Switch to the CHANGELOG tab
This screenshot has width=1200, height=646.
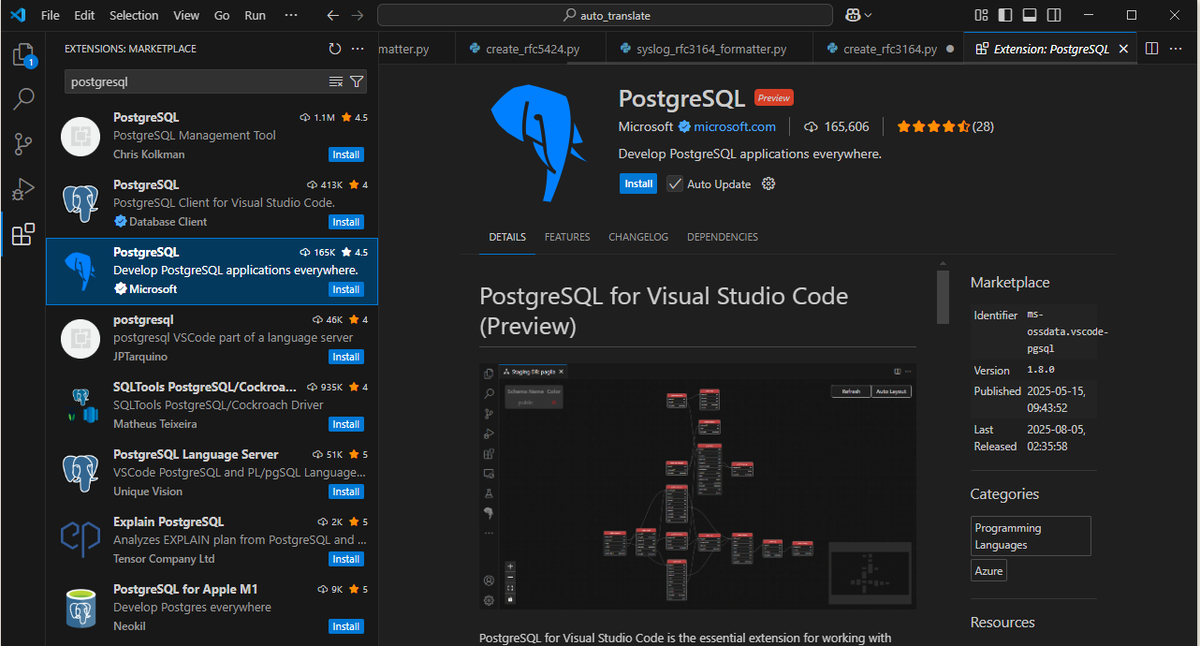638,237
